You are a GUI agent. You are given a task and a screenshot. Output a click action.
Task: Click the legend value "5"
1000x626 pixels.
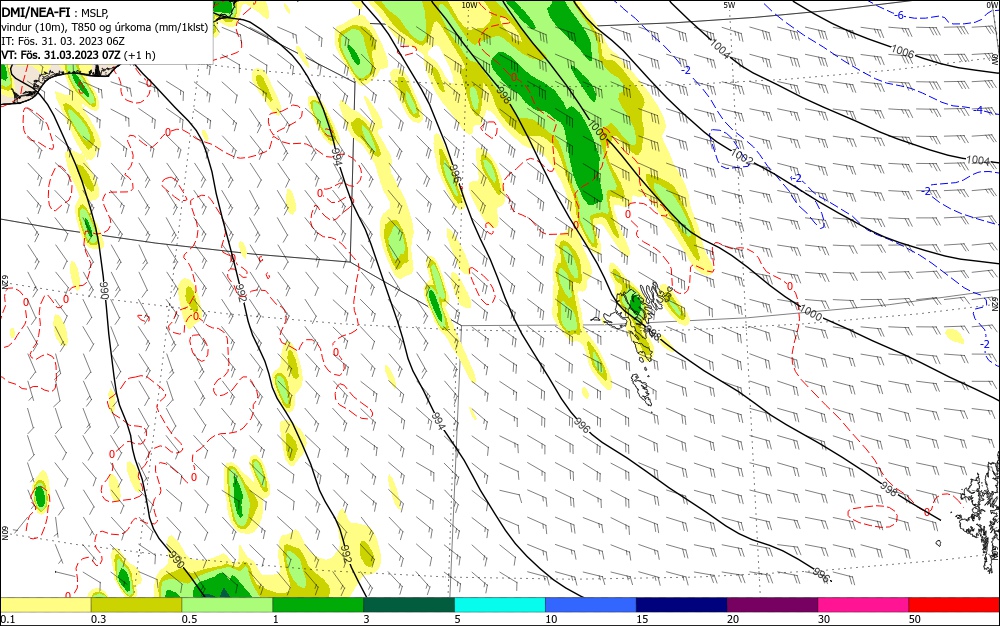point(457,619)
